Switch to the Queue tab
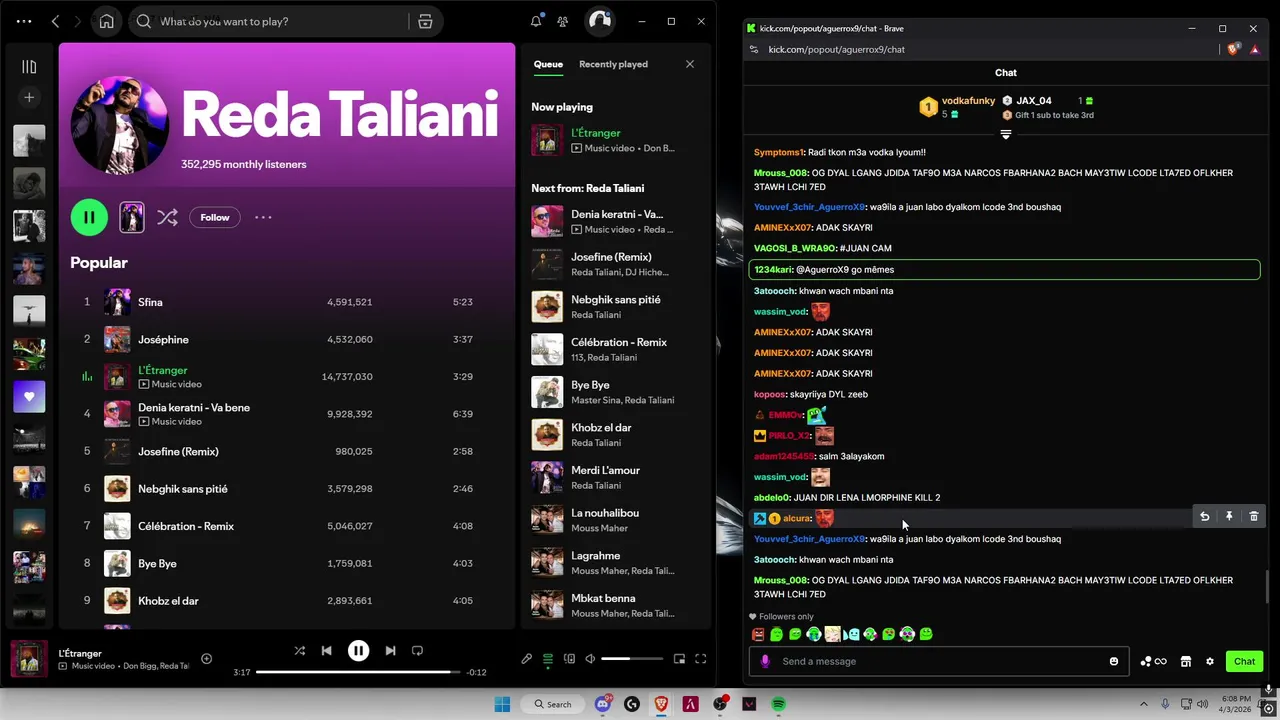This screenshot has height=720, width=1280. [548, 64]
